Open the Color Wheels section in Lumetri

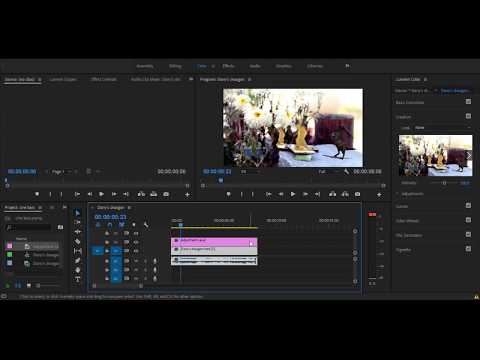[x=407, y=221]
